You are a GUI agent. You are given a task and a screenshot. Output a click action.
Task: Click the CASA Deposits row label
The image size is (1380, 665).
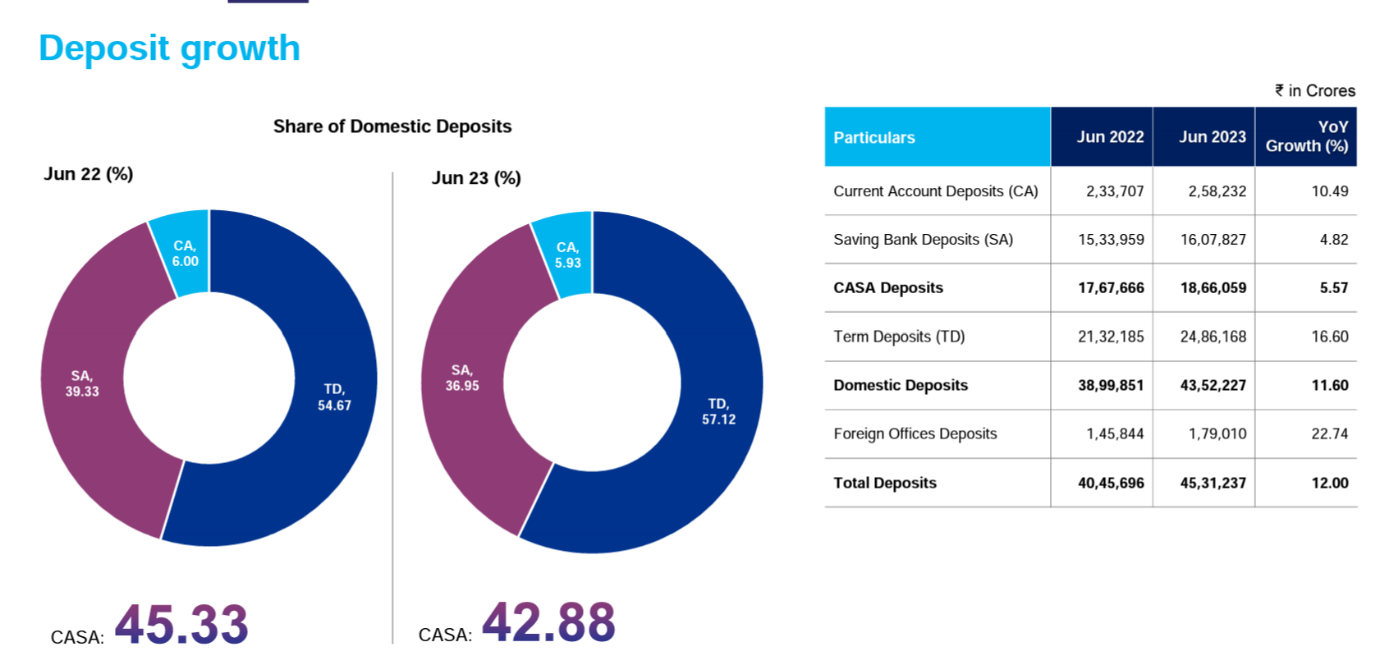[888, 288]
